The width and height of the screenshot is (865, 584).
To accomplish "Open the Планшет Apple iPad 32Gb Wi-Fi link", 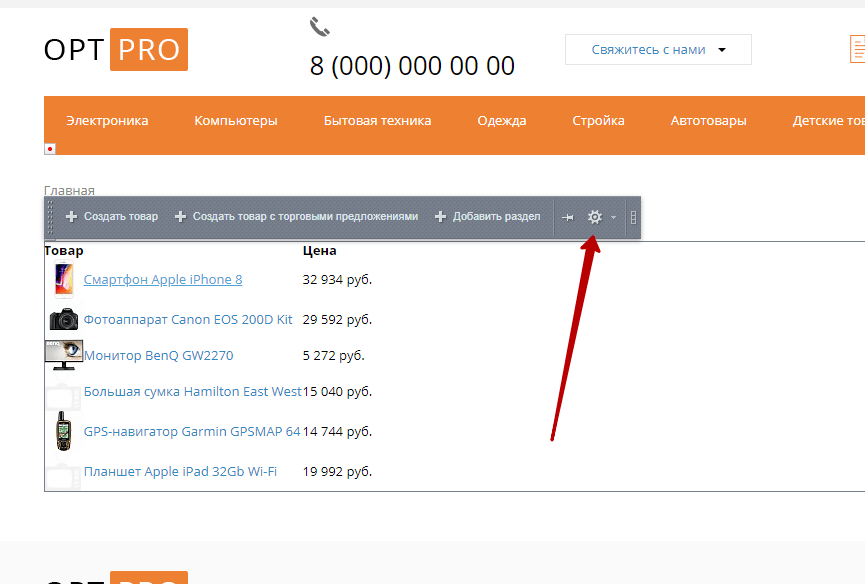I will click(180, 472).
